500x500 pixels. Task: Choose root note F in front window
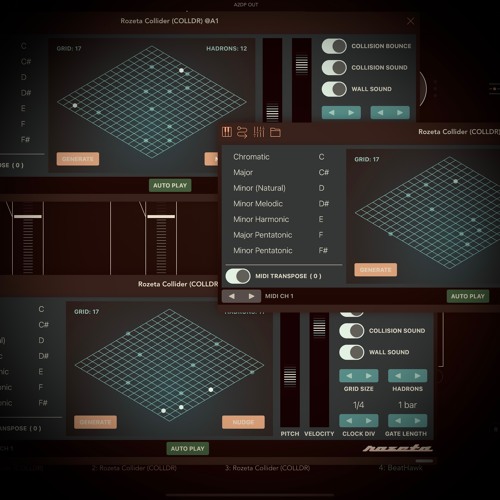point(321,235)
